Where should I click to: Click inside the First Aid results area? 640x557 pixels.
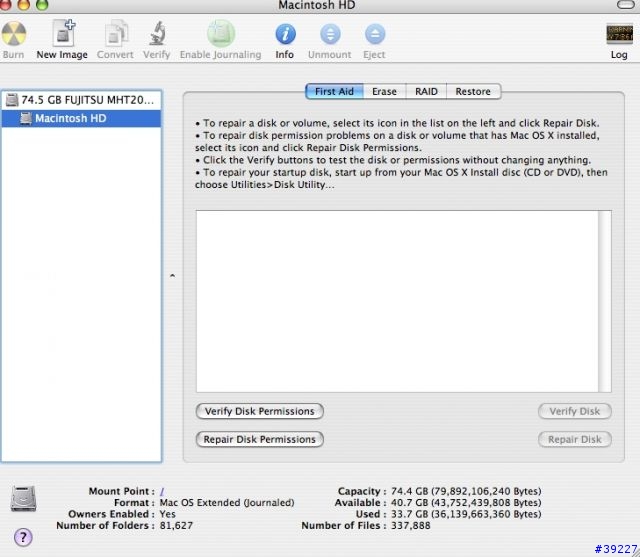click(397, 302)
